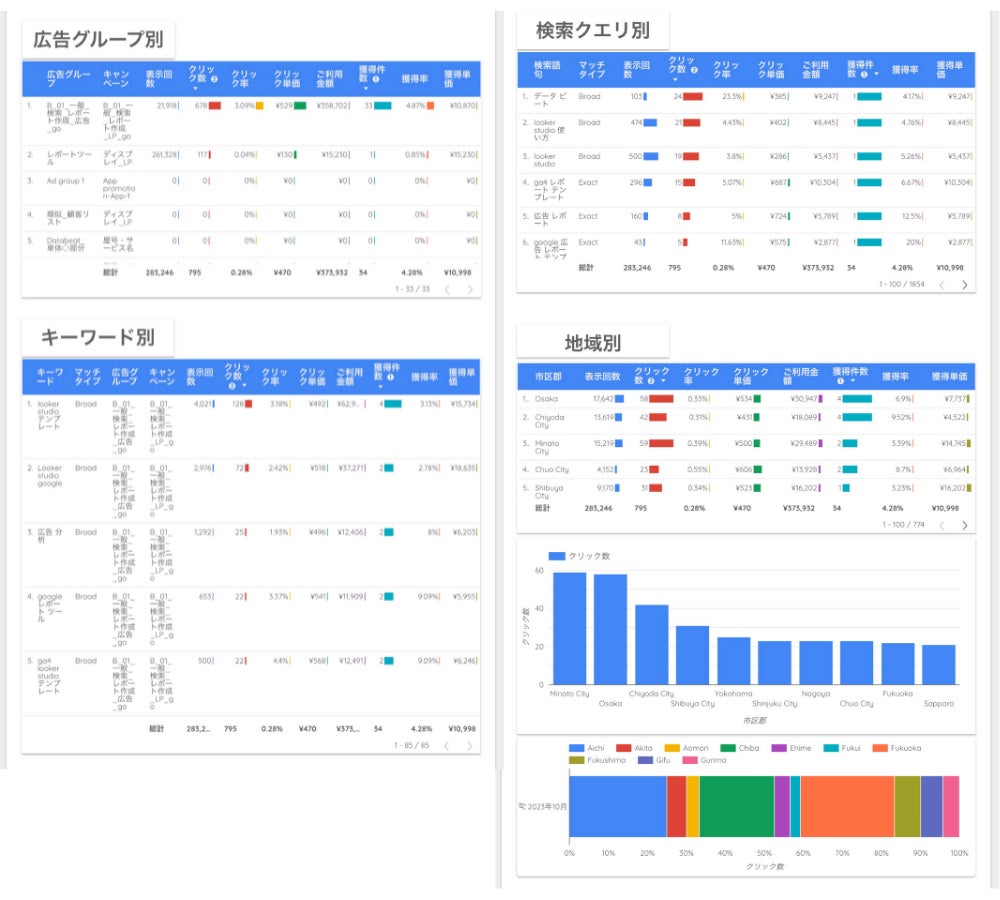The image size is (1000, 900).
Task: Click 獲得件数 sort arrow in 検索クエリ別 header
Action: (876, 75)
